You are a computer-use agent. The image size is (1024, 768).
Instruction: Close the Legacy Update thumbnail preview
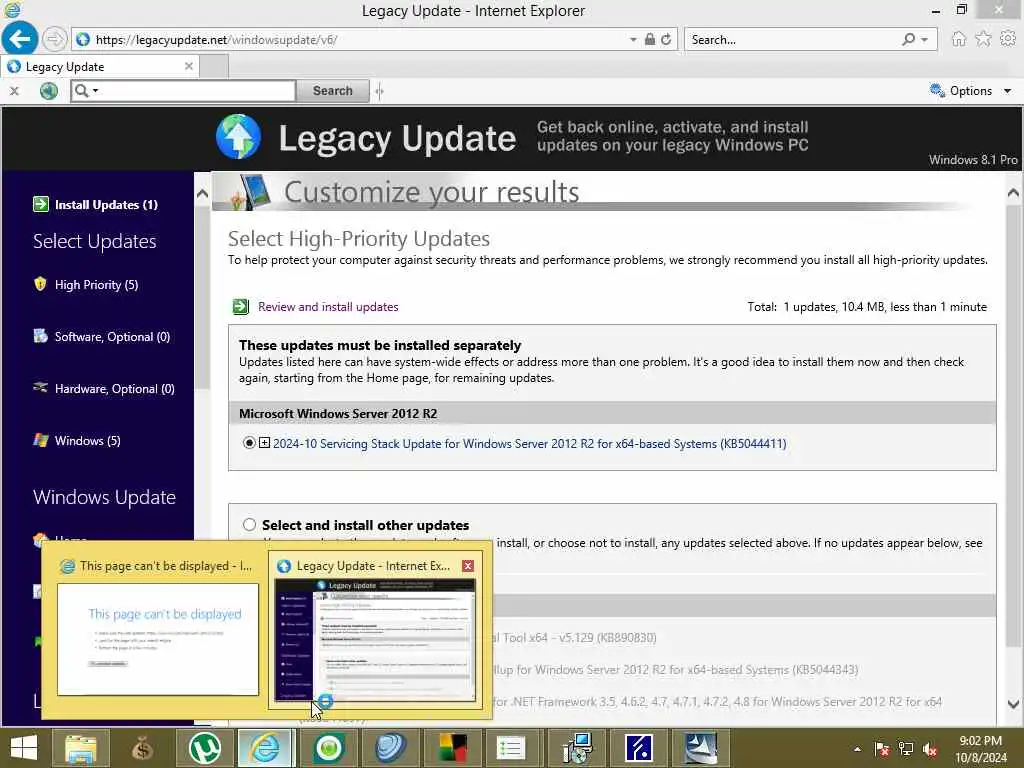(x=468, y=566)
